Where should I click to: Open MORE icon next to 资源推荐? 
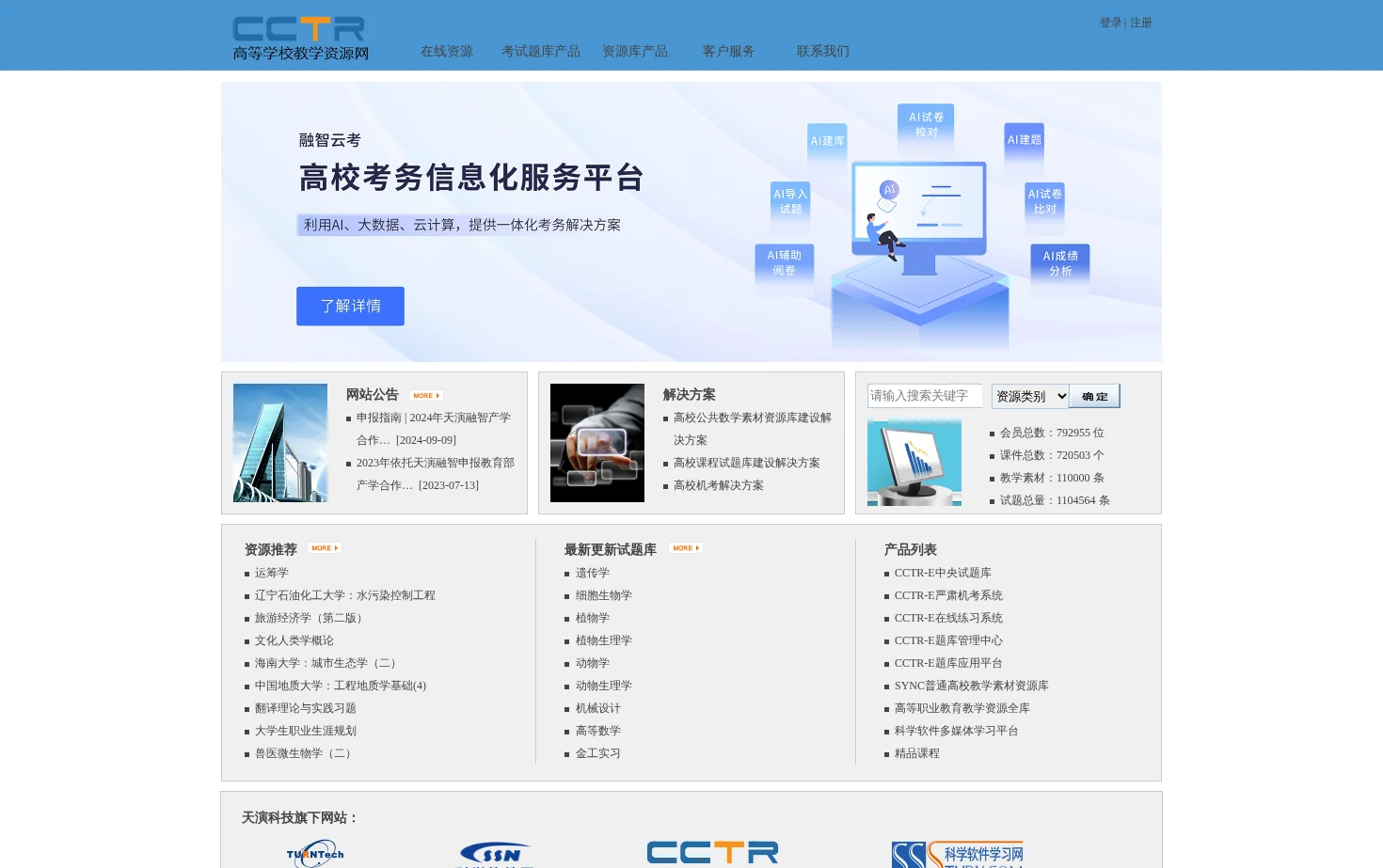325,548
